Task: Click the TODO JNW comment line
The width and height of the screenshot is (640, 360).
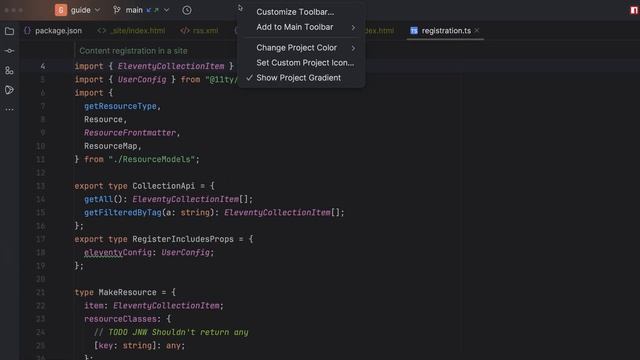Action: [x=171, y=332]
